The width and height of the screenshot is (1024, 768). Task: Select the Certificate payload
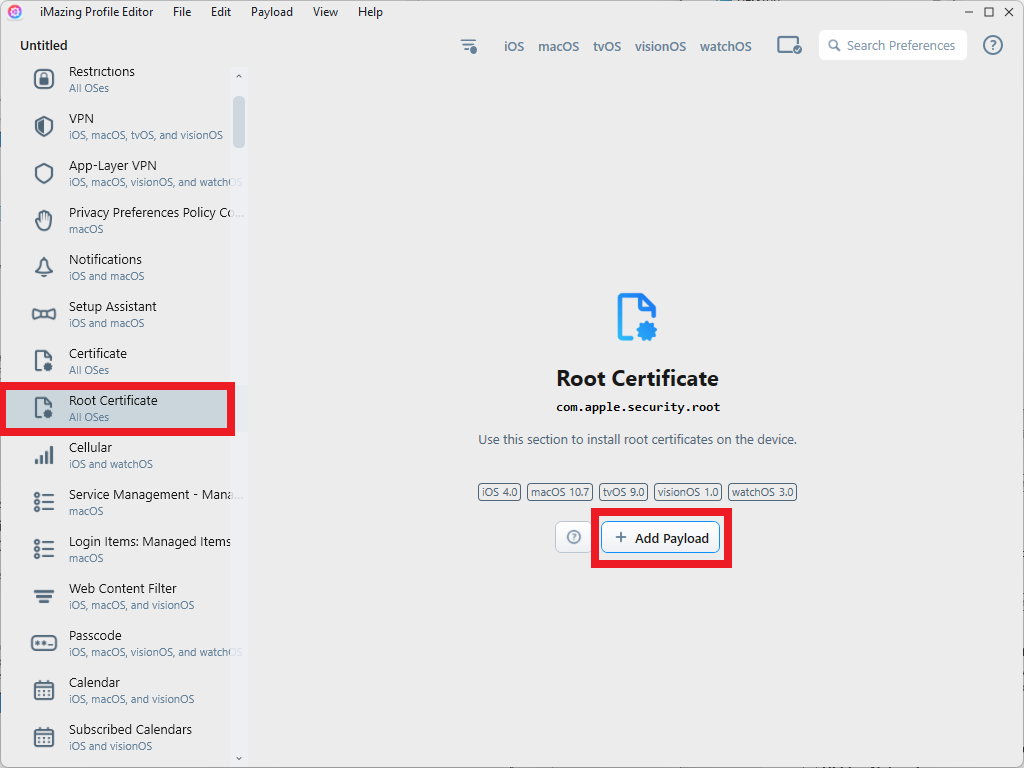click(118, 361)
